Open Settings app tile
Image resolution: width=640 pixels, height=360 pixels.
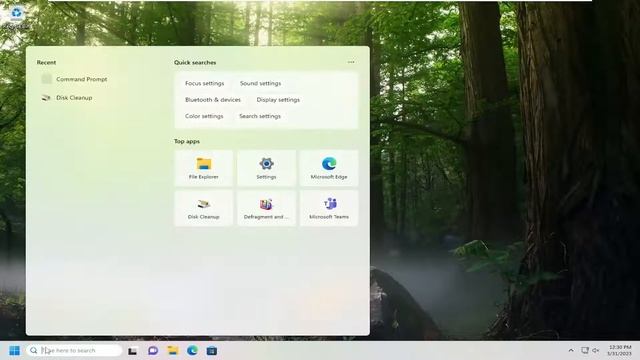(266, 168)
